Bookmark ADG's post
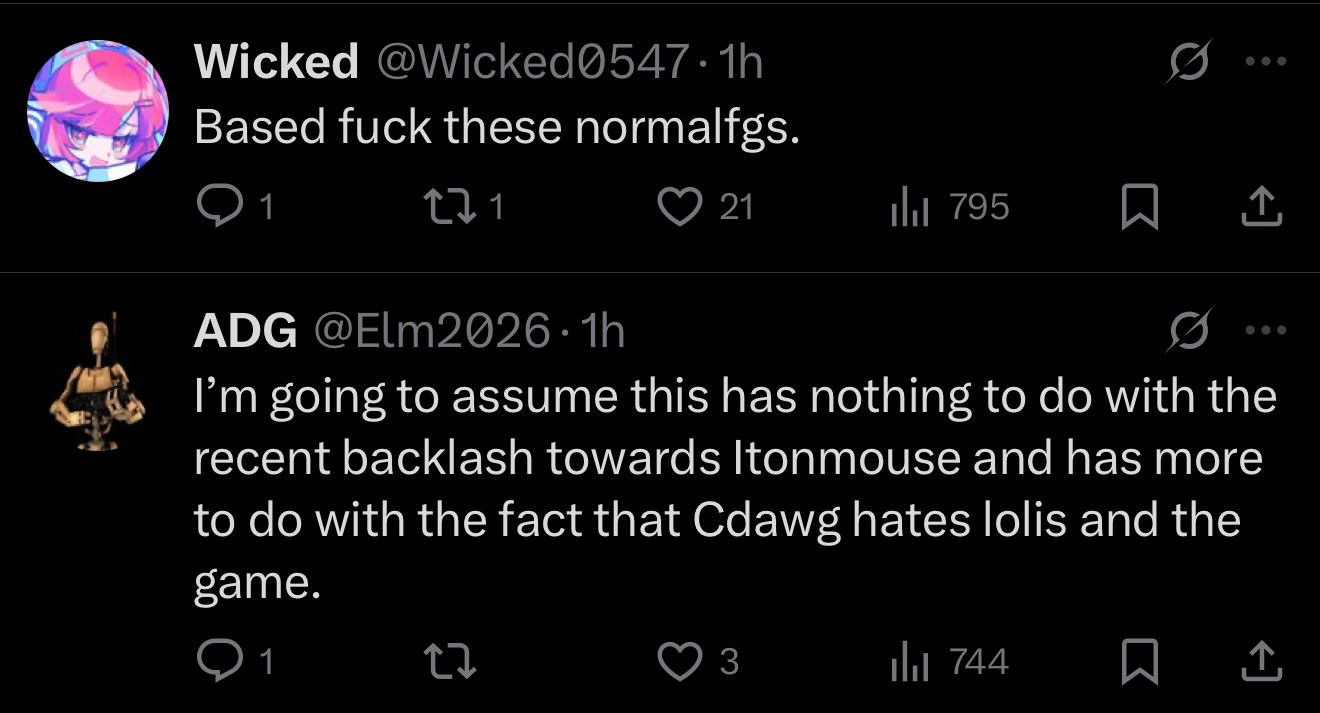This screenshot has width=1320, height=713. 1139,662
